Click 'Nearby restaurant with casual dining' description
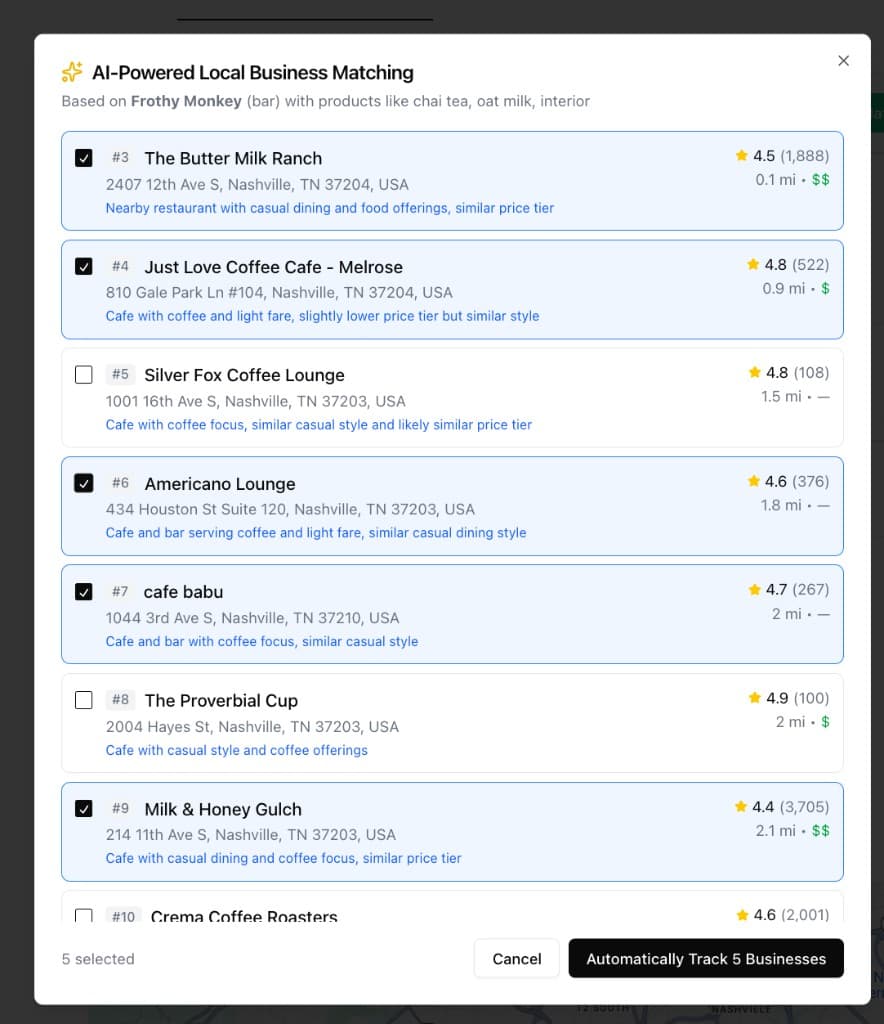This screenshot has width=884, height=1024. pos(330,208)
